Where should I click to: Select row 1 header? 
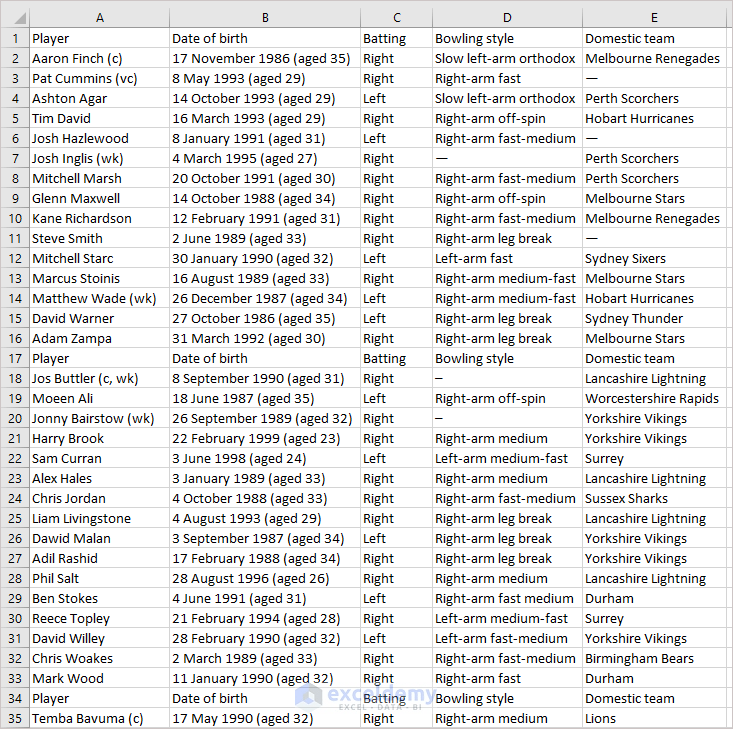tap(15, 38)
